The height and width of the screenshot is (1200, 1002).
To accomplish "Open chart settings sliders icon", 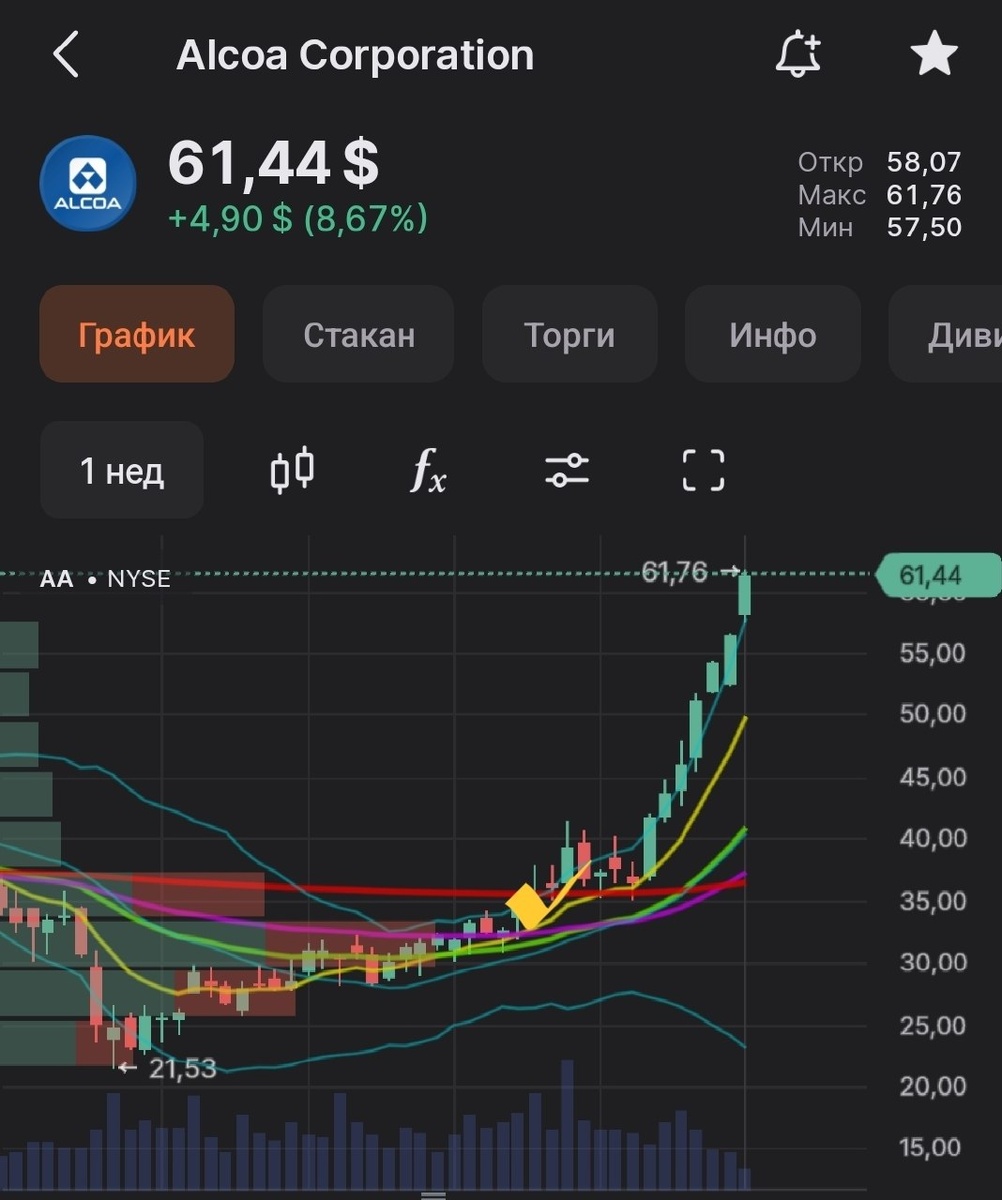I will click(567, 470).
